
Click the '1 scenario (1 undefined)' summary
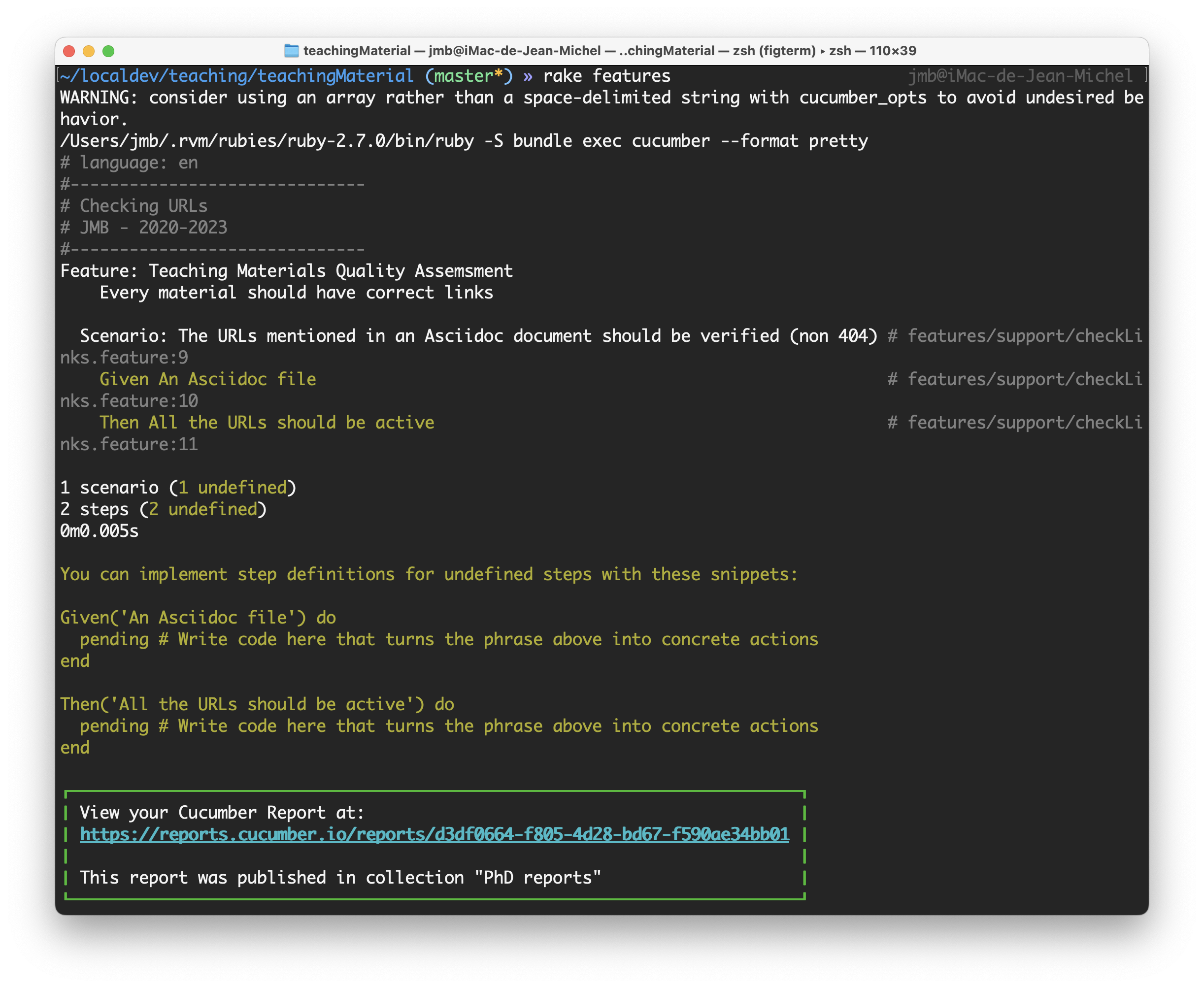point(178,488)
